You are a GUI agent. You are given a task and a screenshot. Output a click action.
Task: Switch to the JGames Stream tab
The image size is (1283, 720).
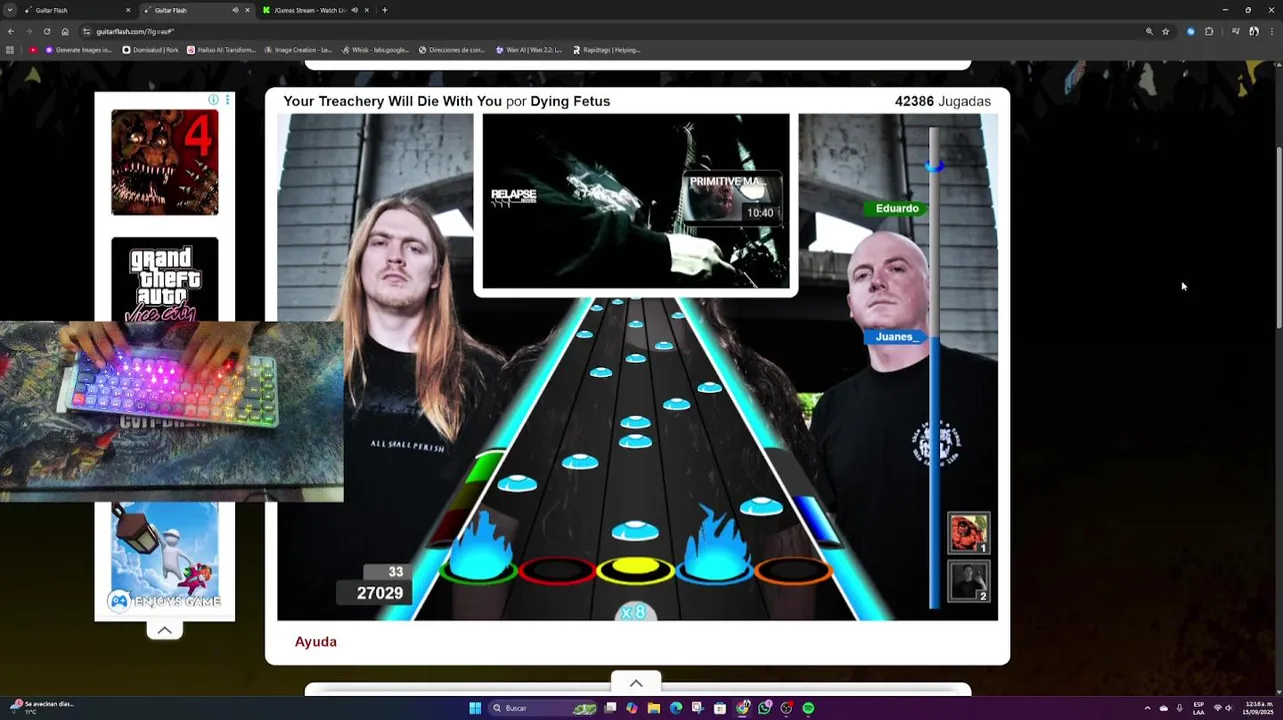coord(316,10)
